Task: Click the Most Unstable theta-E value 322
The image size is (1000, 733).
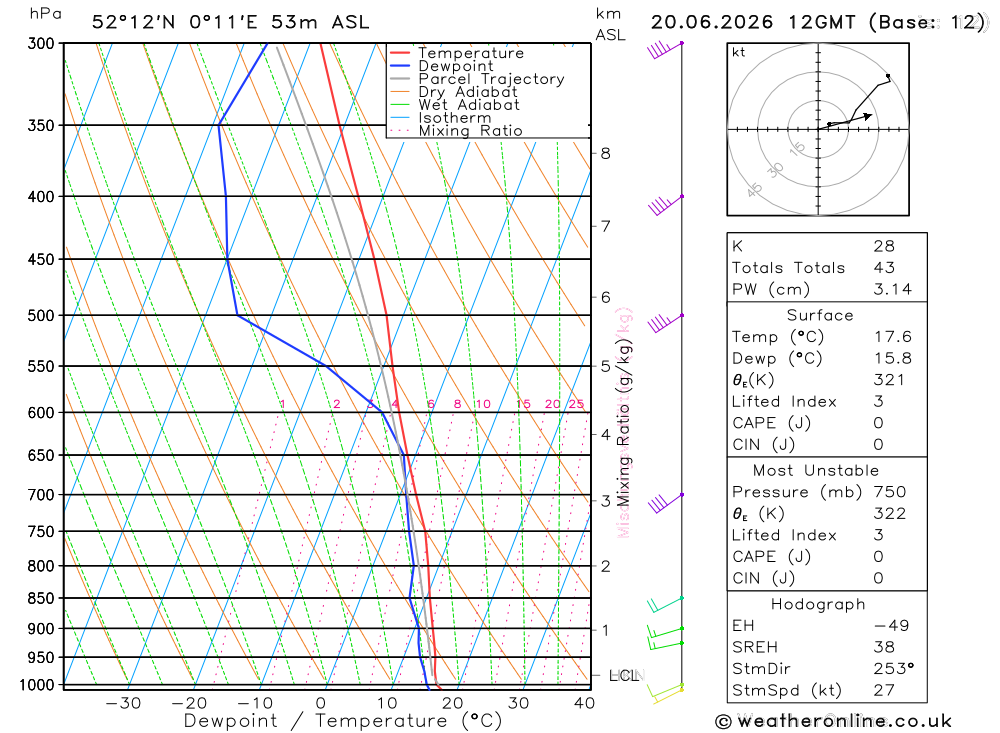Action: point(889,514)
